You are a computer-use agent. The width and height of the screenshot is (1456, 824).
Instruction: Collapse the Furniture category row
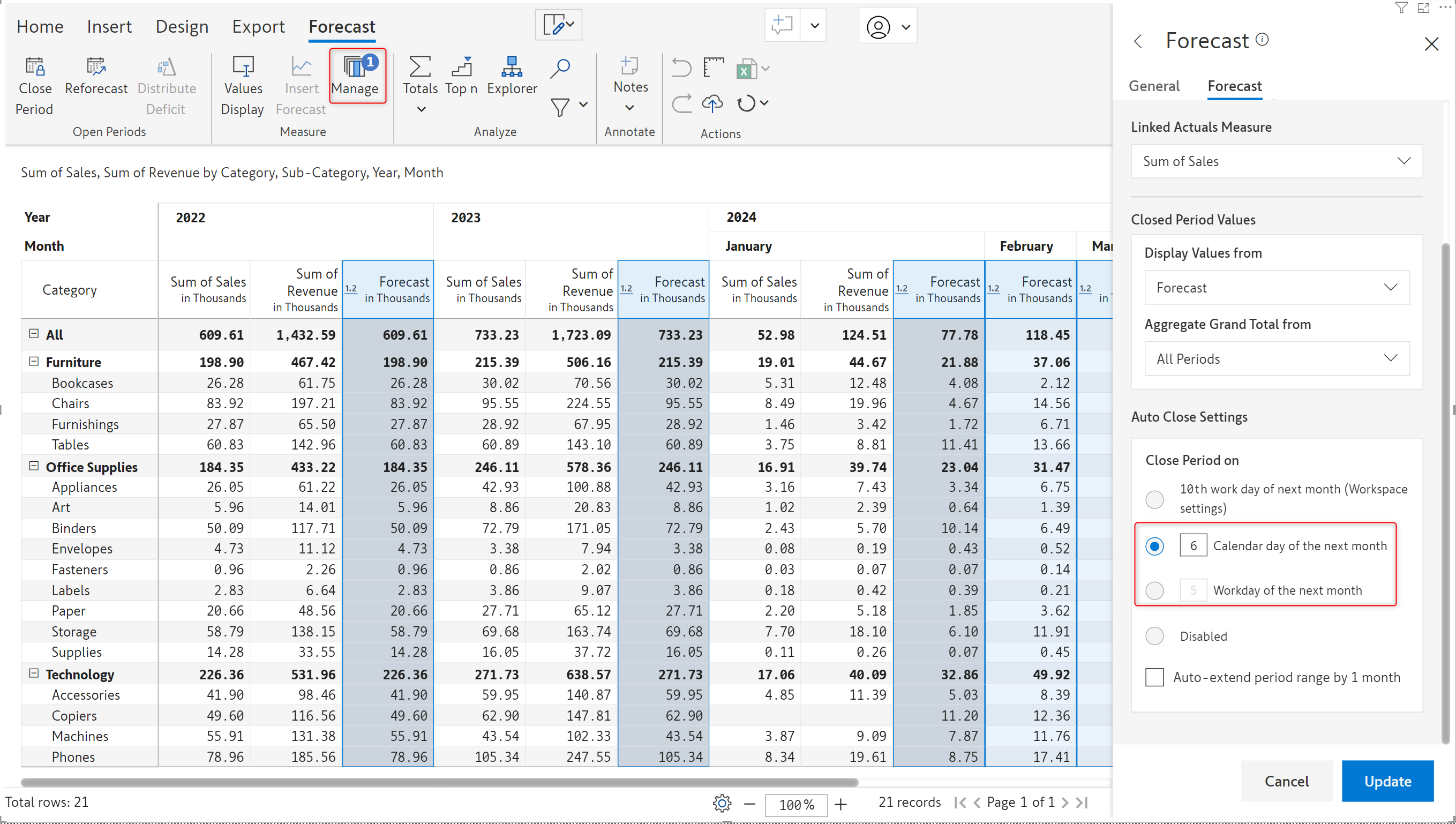pyautogui.click(x=33, y=362)
